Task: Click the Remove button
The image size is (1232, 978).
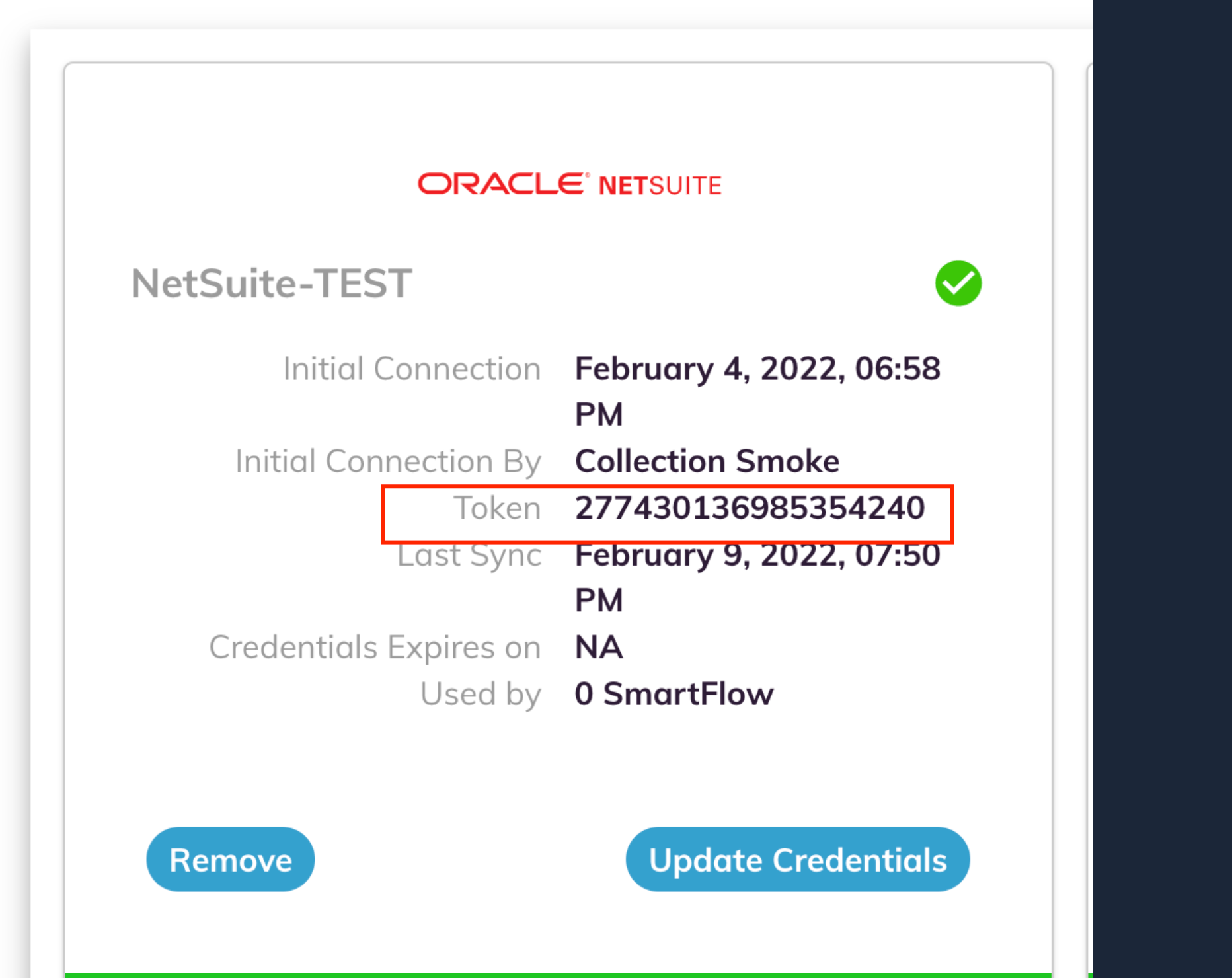Action: click(x=230, y=859)
